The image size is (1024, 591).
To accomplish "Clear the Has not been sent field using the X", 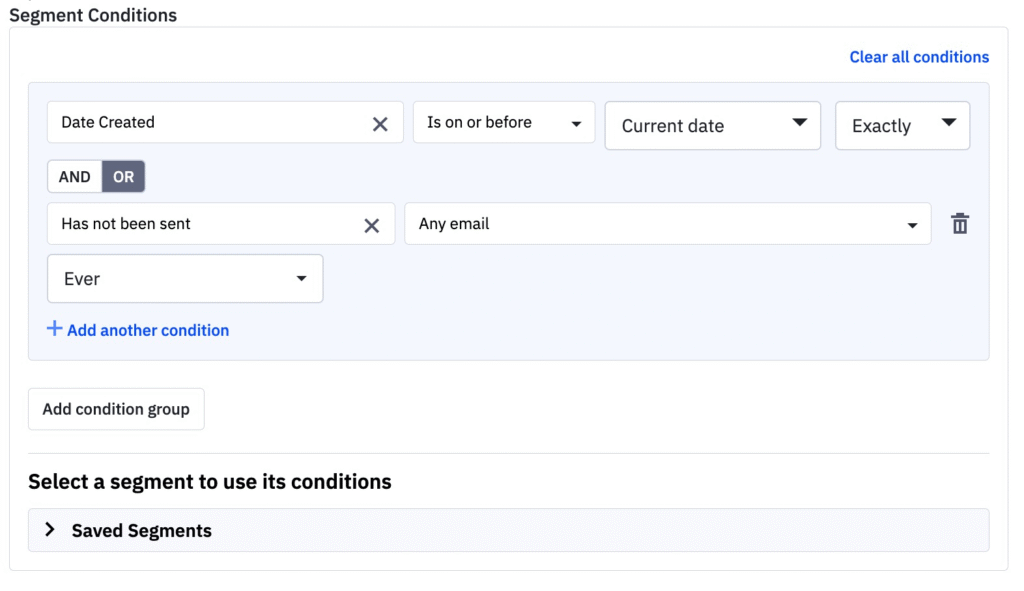I will click(x=372, y=224).
